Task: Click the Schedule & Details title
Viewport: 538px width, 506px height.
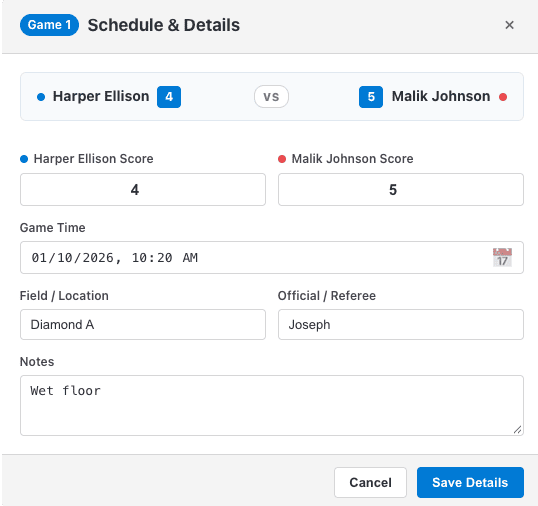Action: point(164,25)
